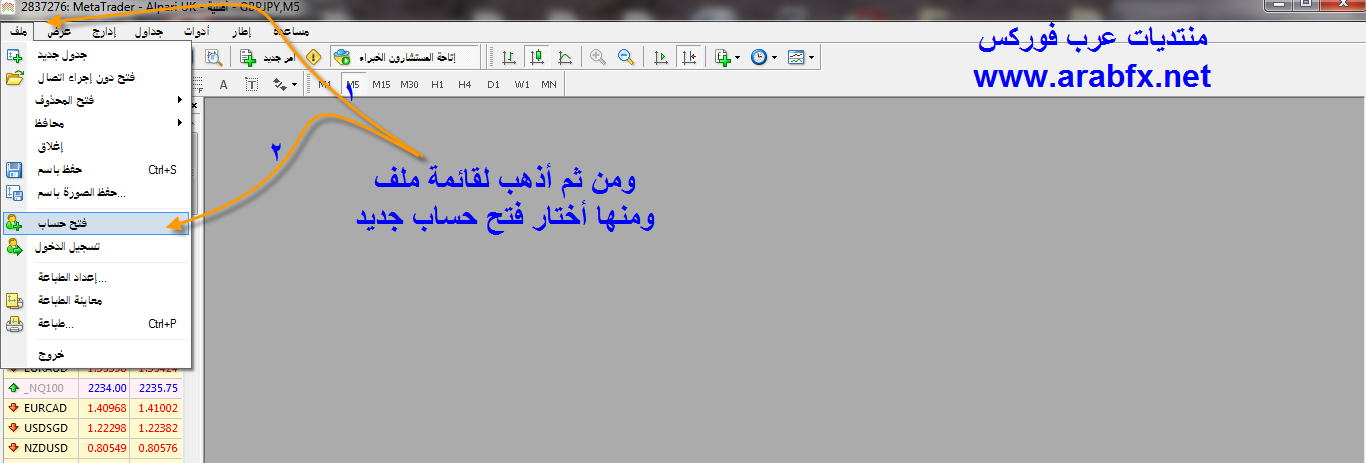Choose طباعة (Print) menu entry

click(95, 324)
